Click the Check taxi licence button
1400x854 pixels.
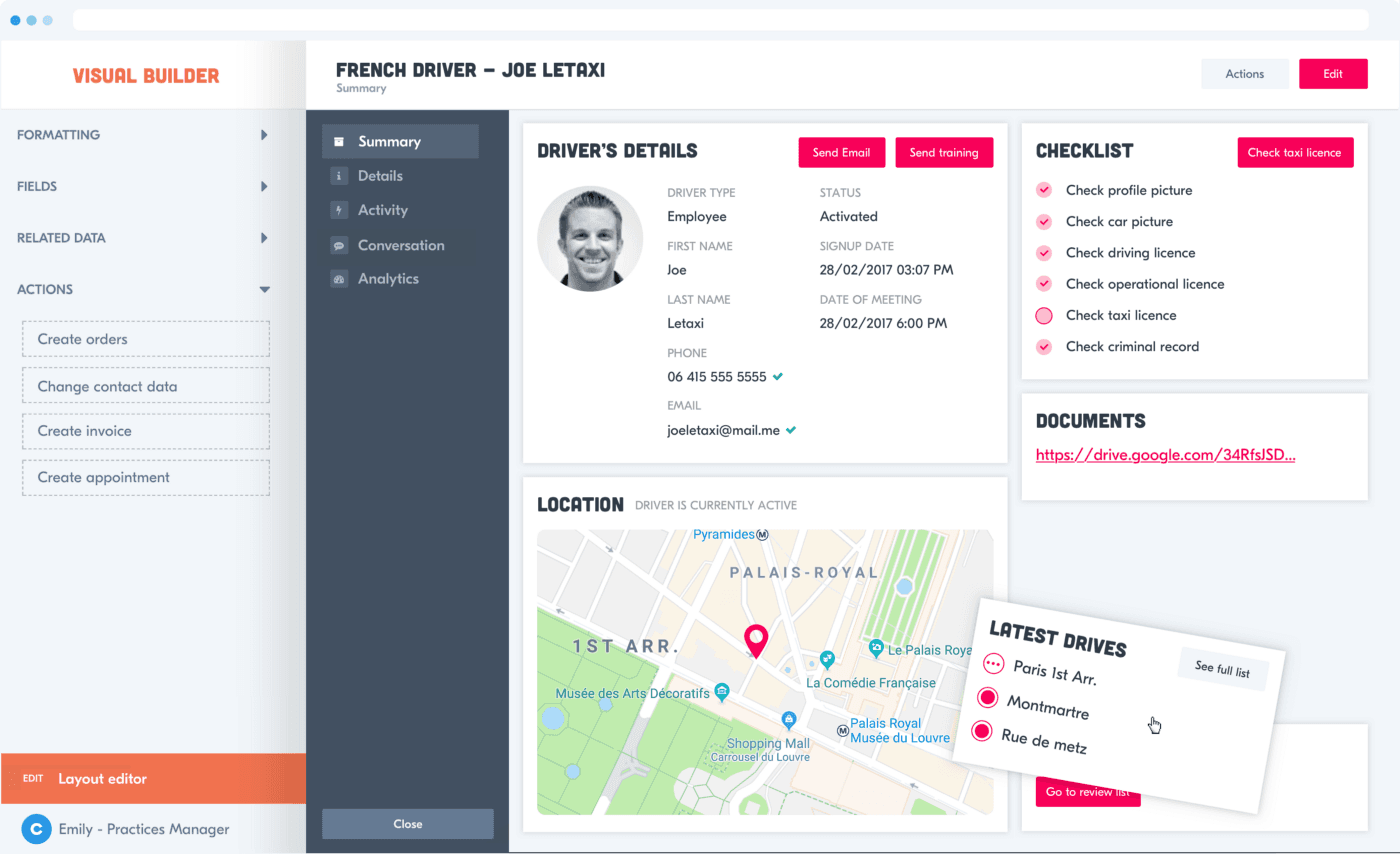click(1295, 152)
